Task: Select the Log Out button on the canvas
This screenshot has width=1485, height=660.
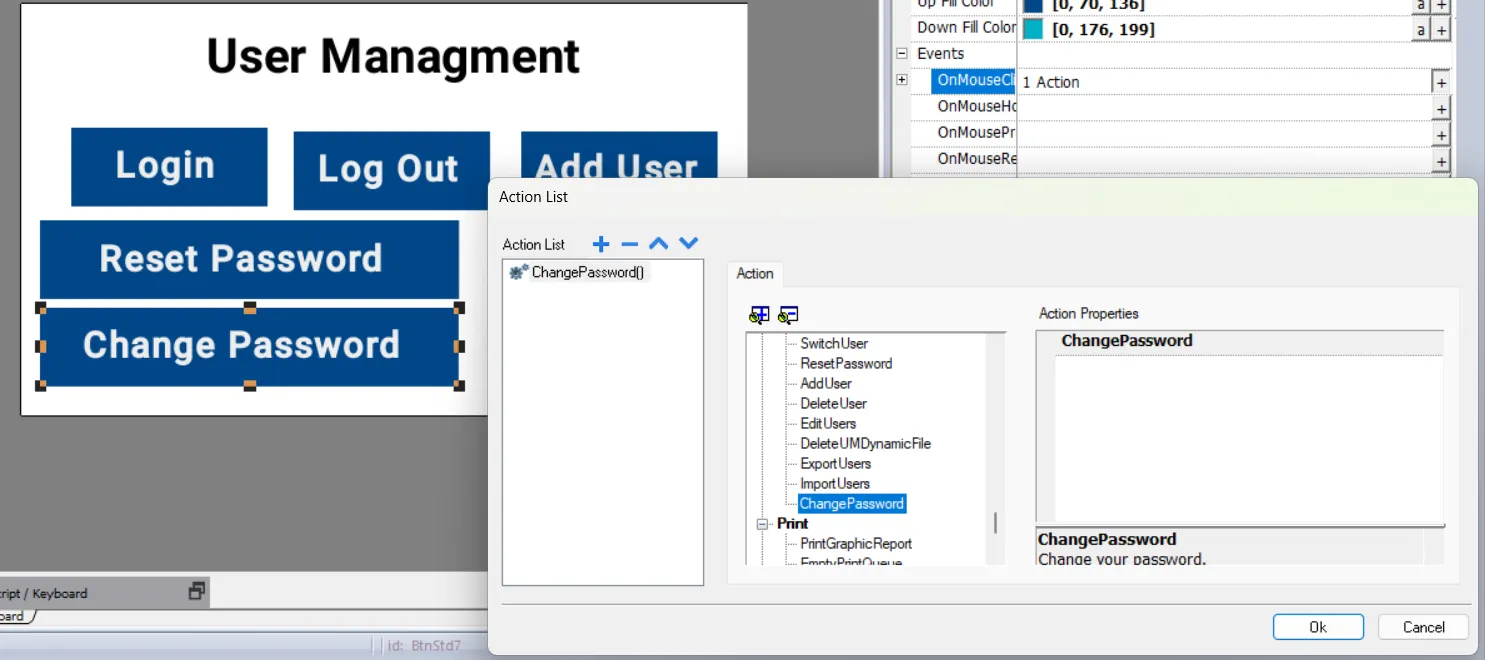Action: [391, 170]
